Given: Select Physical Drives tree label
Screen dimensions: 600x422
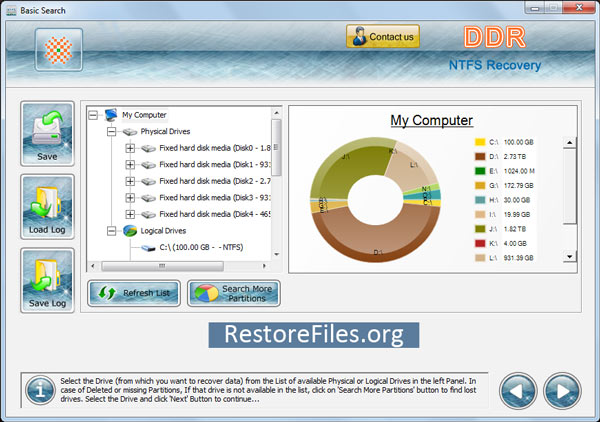Looking at the screenshot, I should coord(165,132).
